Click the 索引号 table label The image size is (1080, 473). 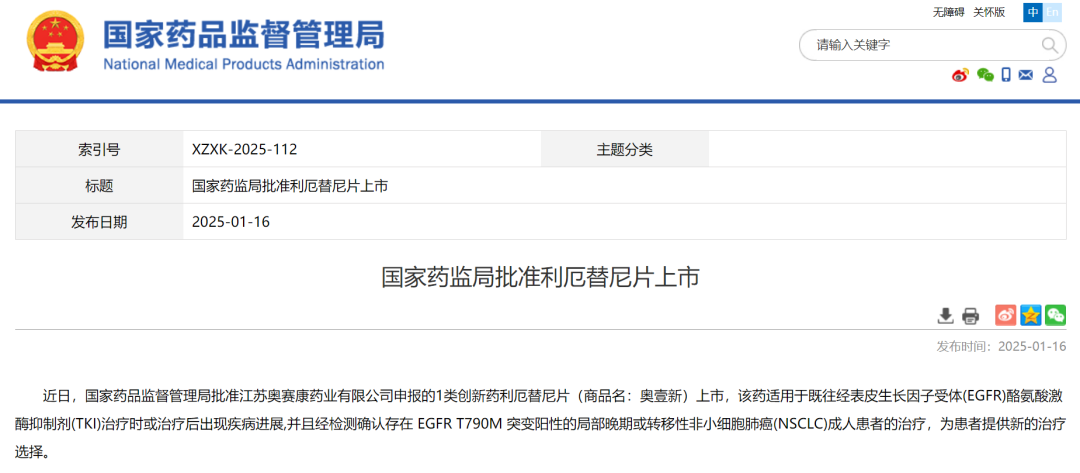[x=99, y=149]
